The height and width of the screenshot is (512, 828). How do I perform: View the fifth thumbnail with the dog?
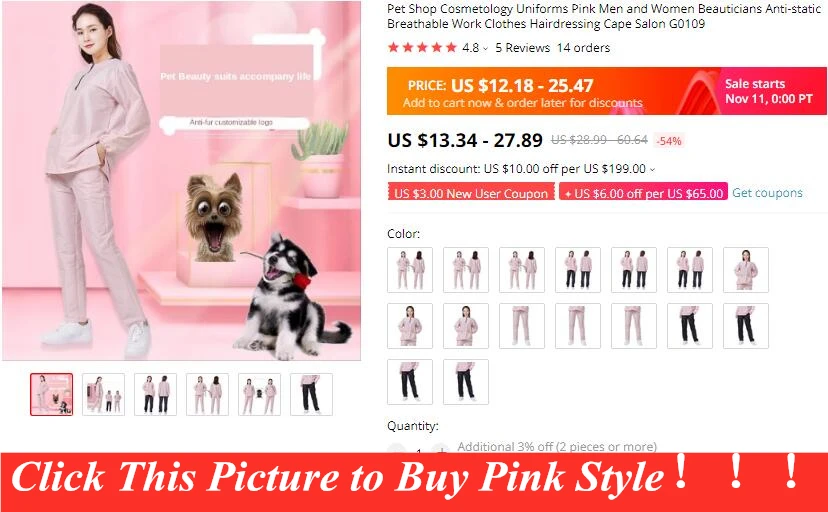coord(259,394)
